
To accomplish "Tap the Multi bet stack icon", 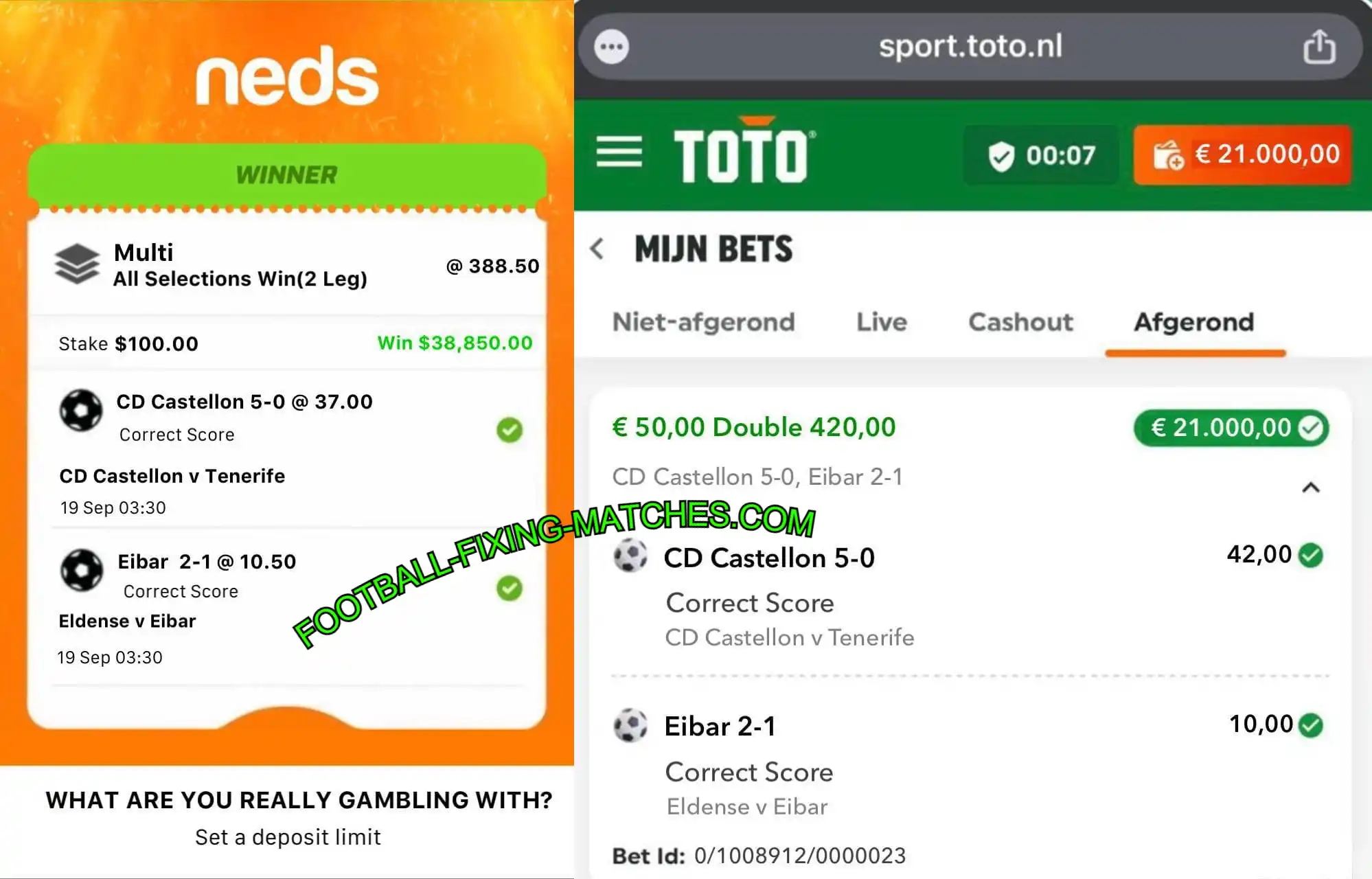I will point(77,264).
